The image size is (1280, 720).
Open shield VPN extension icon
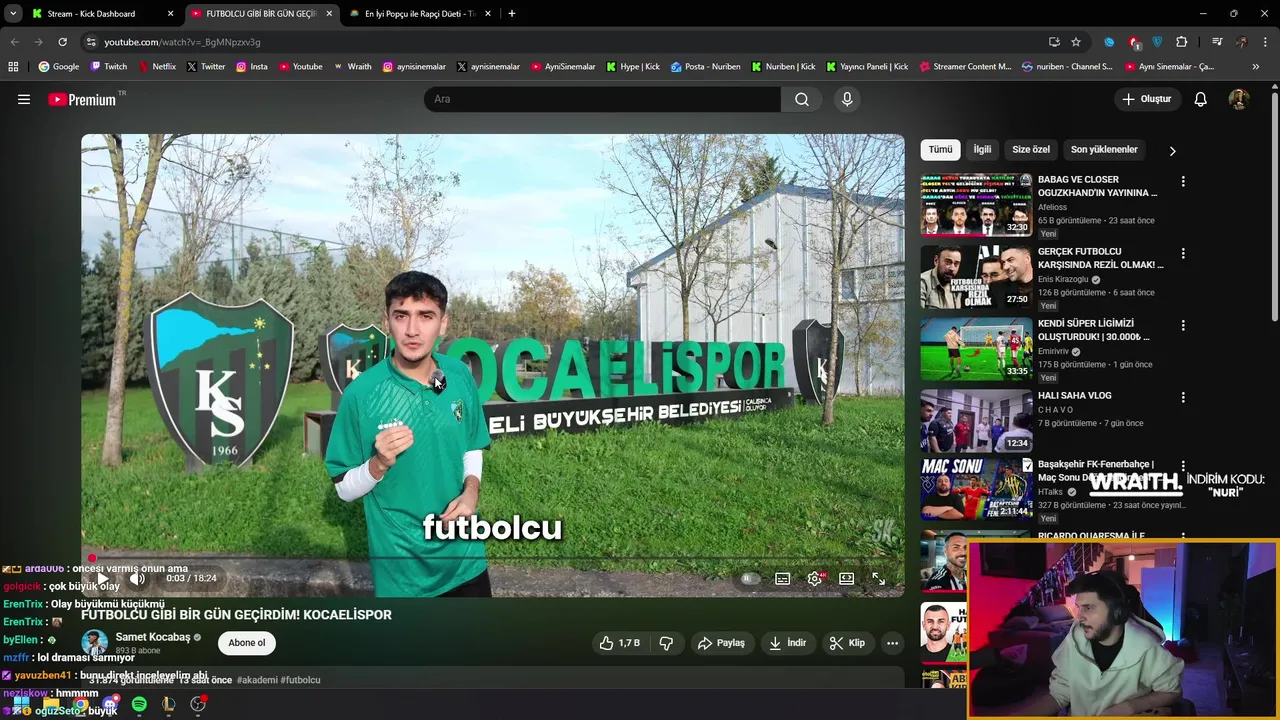pyautogui.click(x=1158, y=42)
